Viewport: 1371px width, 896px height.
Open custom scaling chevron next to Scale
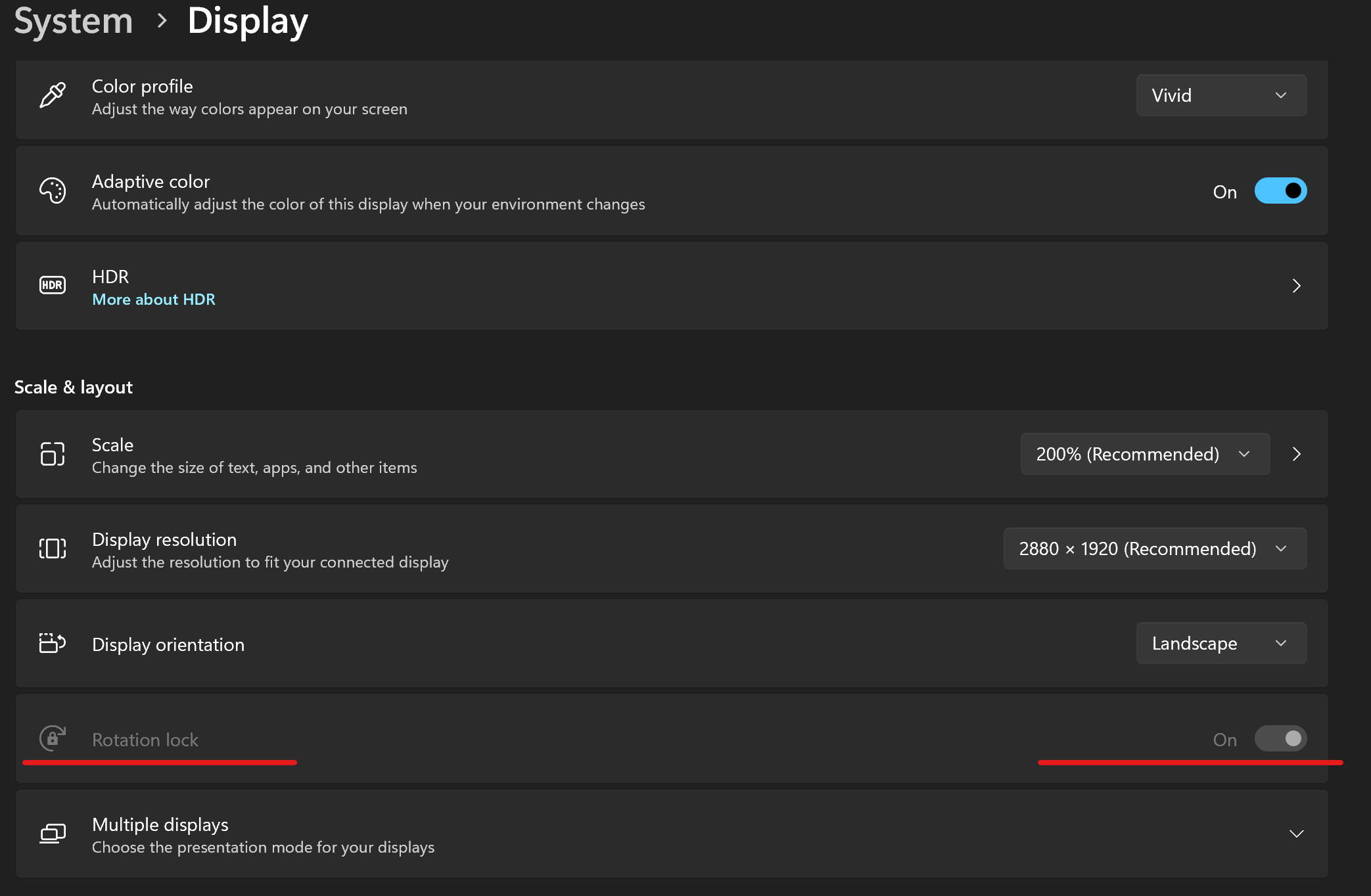(x=1296, y=454)
